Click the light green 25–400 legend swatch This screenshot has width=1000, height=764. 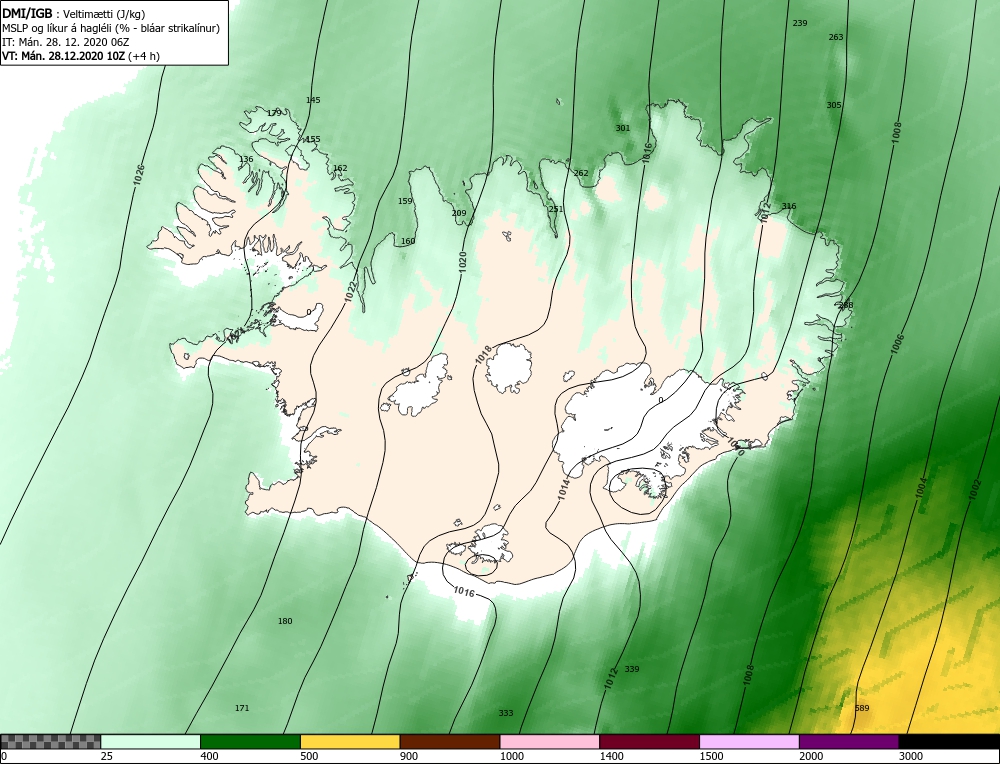point(151,742)
